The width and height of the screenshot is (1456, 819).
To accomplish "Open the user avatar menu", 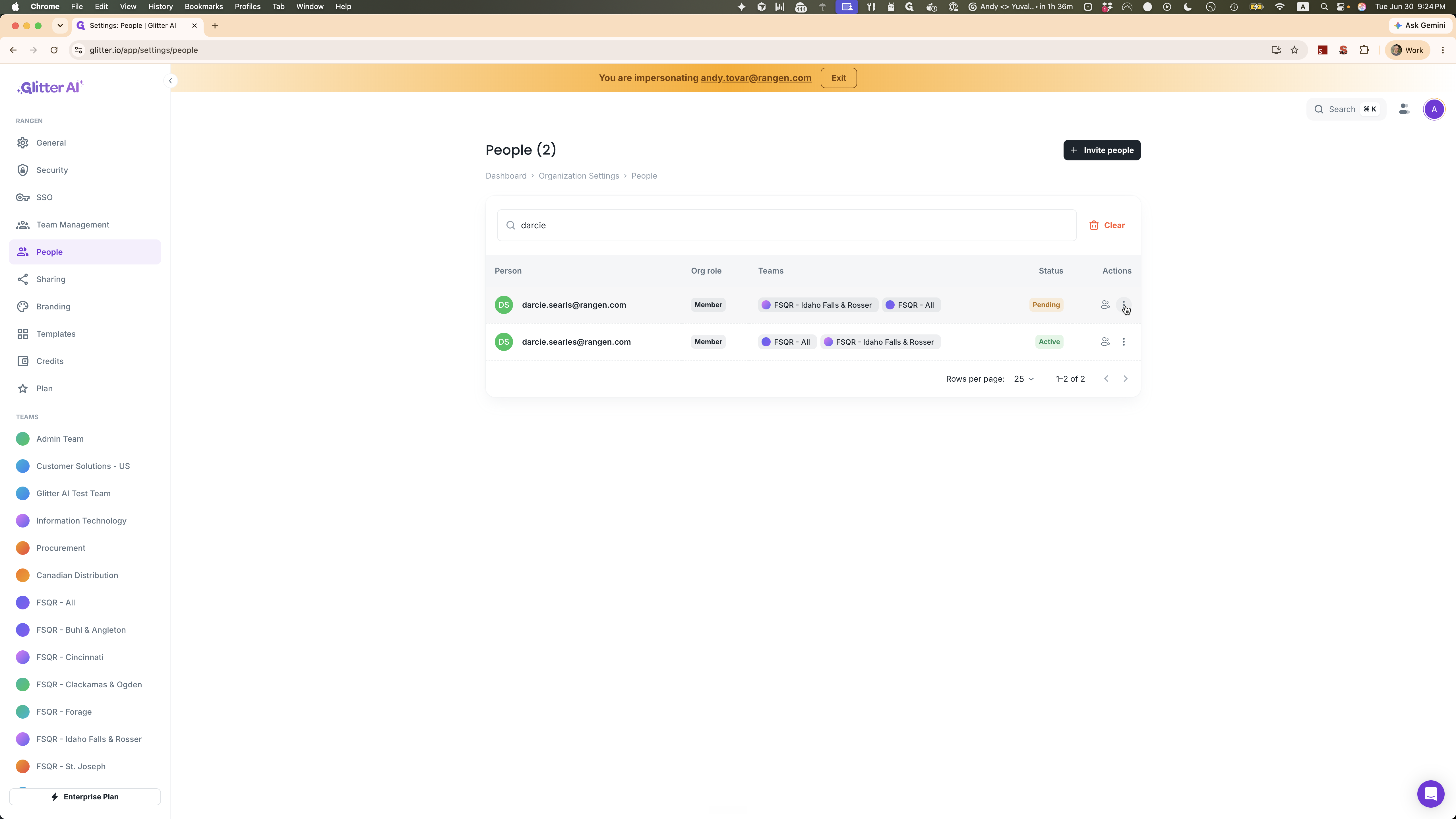I will pos(1434,109).
